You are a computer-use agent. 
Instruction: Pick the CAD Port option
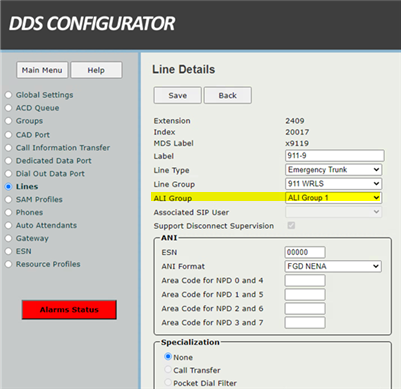(8, 135)
